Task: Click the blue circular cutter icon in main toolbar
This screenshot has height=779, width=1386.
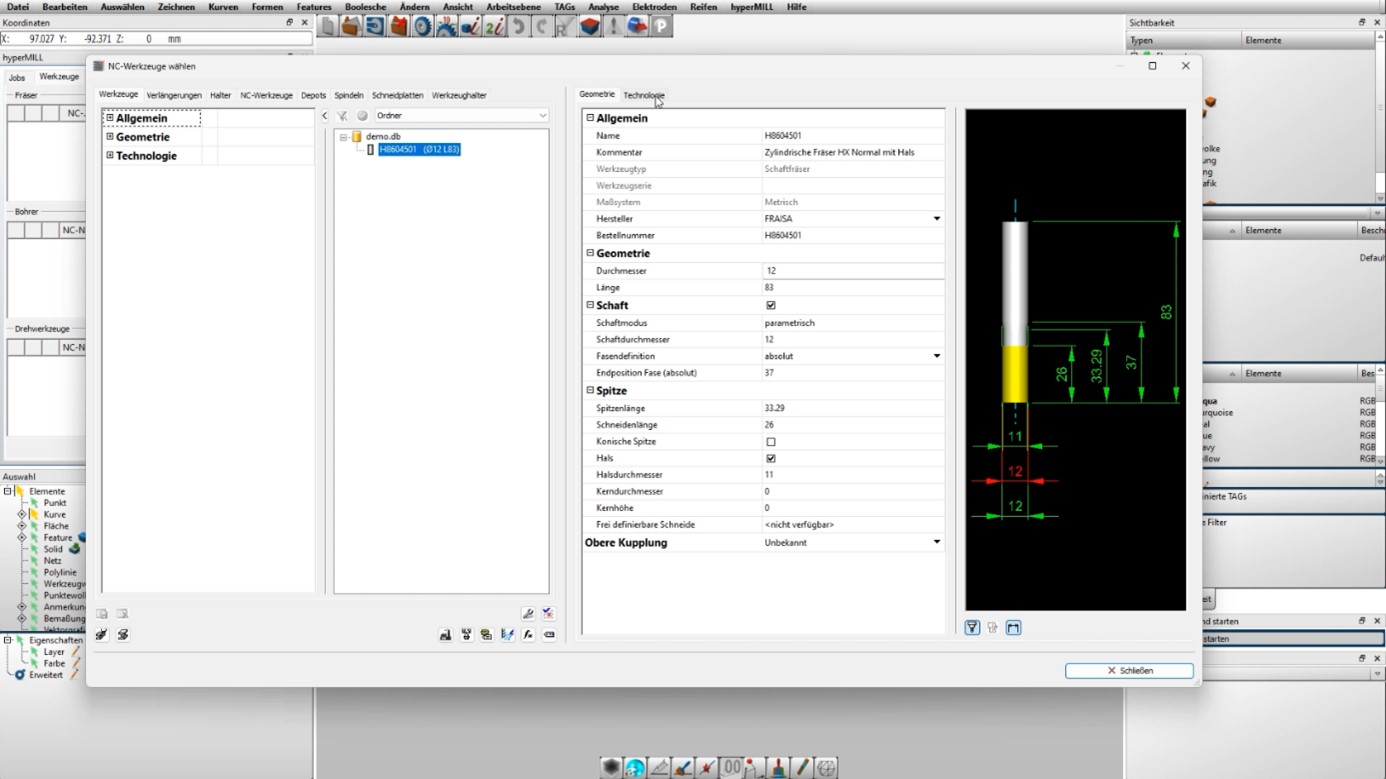Action: click(421, 27)
